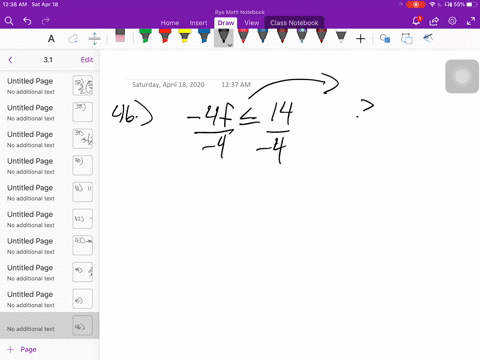Tap the status bar clock 12:38 AM
Viewport: 480px width, 360px height.
point(15,4)
